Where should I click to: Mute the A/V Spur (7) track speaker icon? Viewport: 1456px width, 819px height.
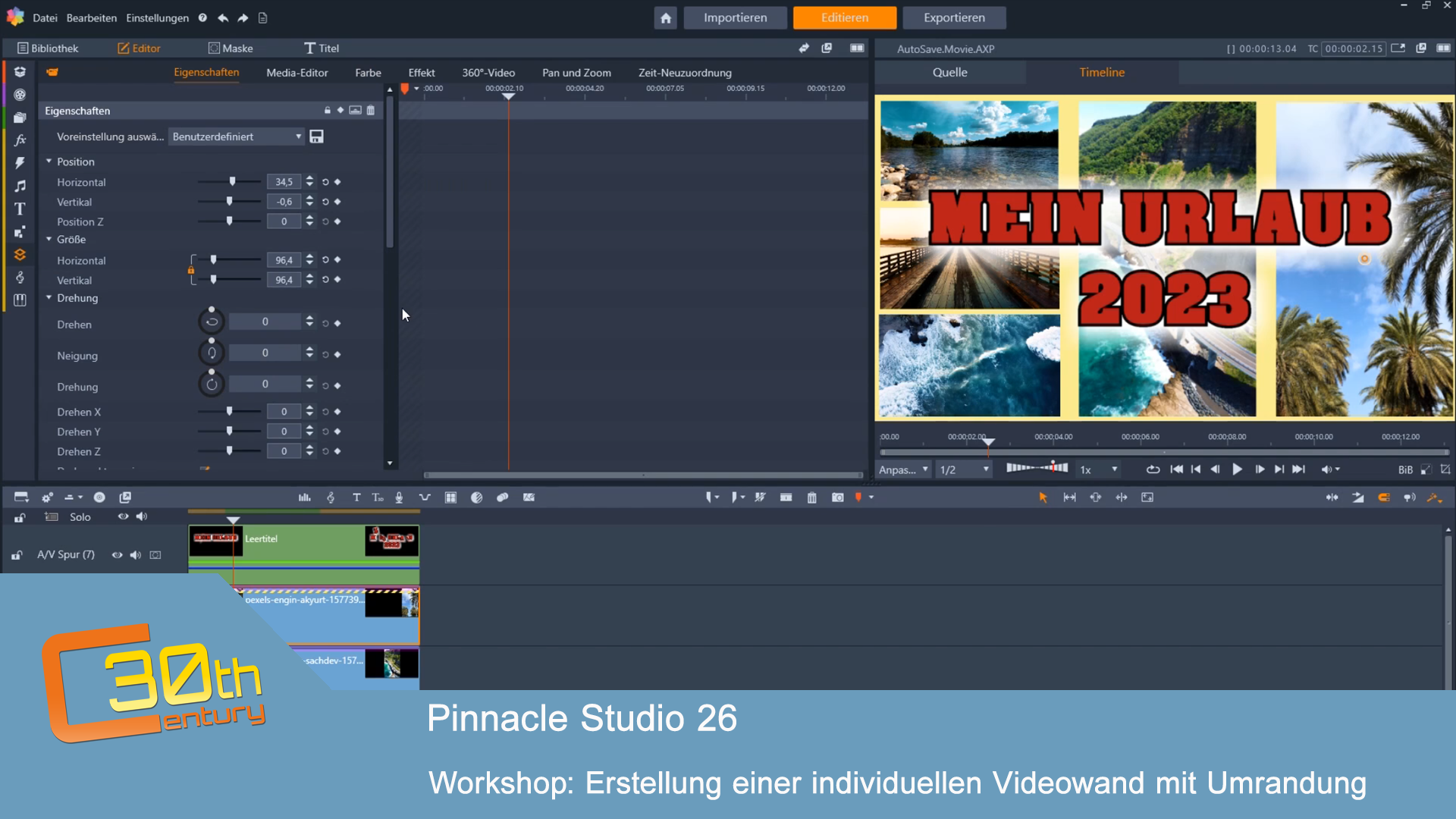(136, 555)
